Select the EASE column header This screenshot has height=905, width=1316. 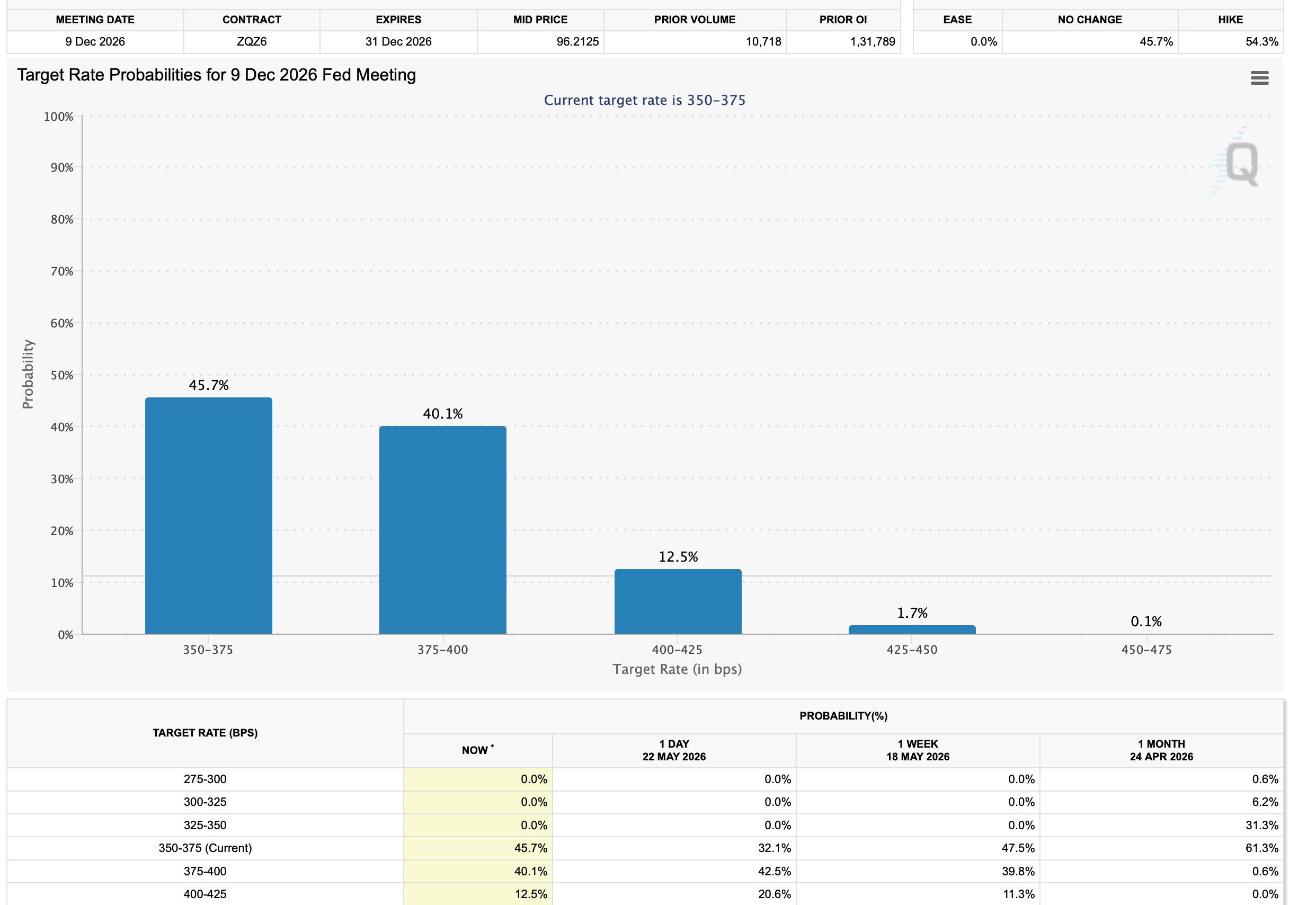coord(957,20)
